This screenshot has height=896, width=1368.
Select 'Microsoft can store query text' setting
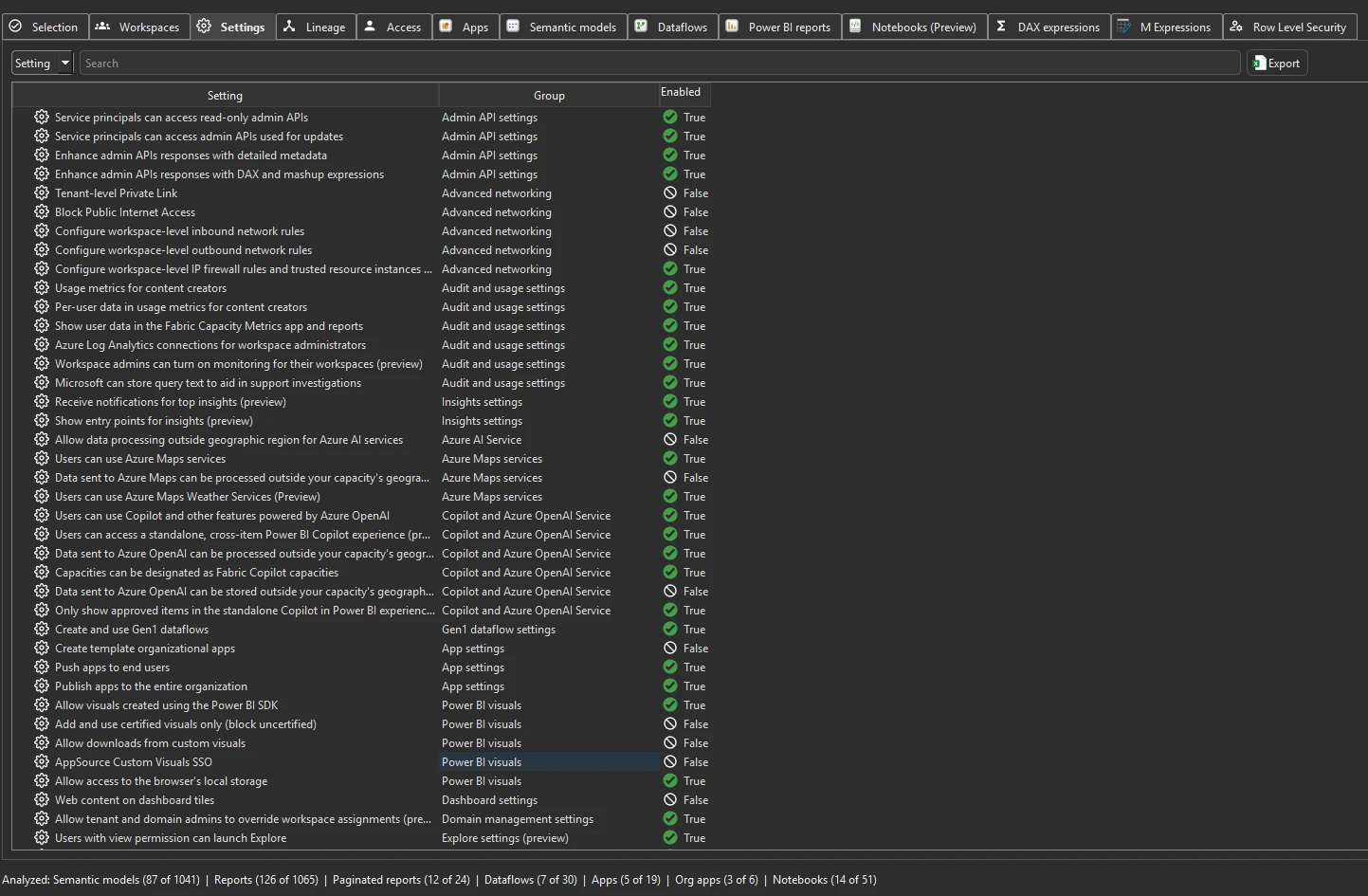[x=208, y=383]
